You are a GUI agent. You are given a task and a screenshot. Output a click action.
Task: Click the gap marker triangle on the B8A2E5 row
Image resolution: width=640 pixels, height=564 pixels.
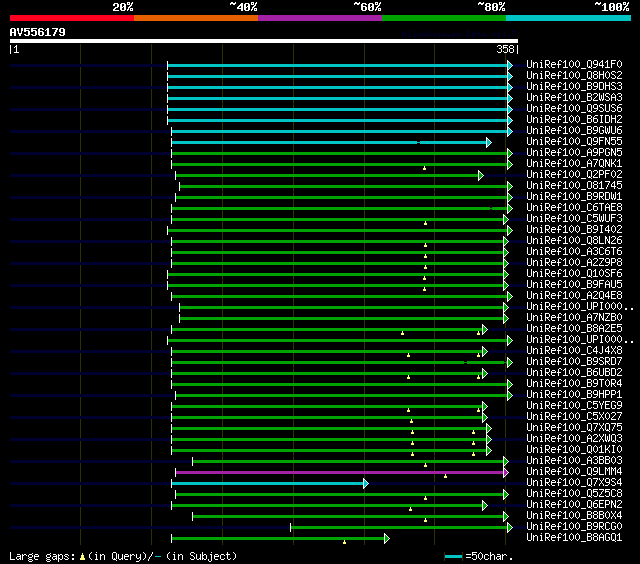pos(403,332)
